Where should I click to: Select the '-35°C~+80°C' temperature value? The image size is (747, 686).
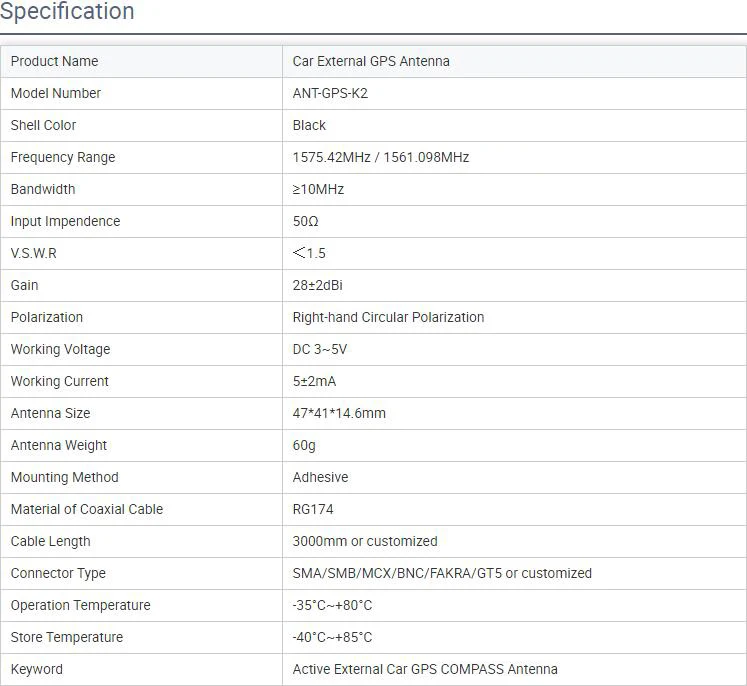(332, 605)
